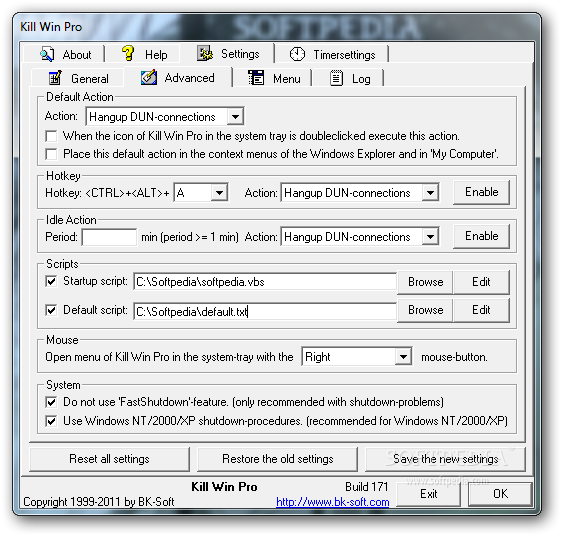The image size is (562, 536).
Task: Click the Enable button in Hotkey section
Action: (481, 192)
